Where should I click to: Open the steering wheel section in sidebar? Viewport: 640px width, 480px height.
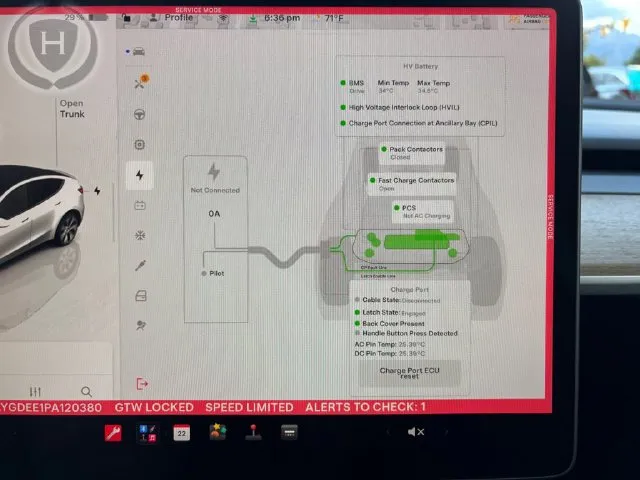140,115
